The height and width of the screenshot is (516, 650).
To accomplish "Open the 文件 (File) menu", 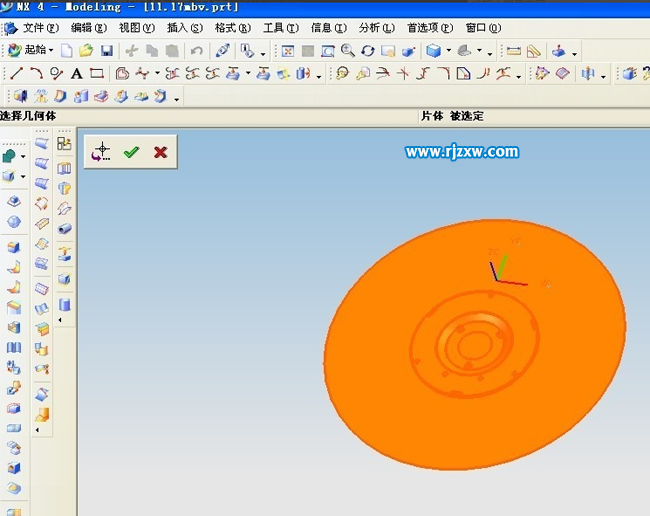I will [39, 28].
